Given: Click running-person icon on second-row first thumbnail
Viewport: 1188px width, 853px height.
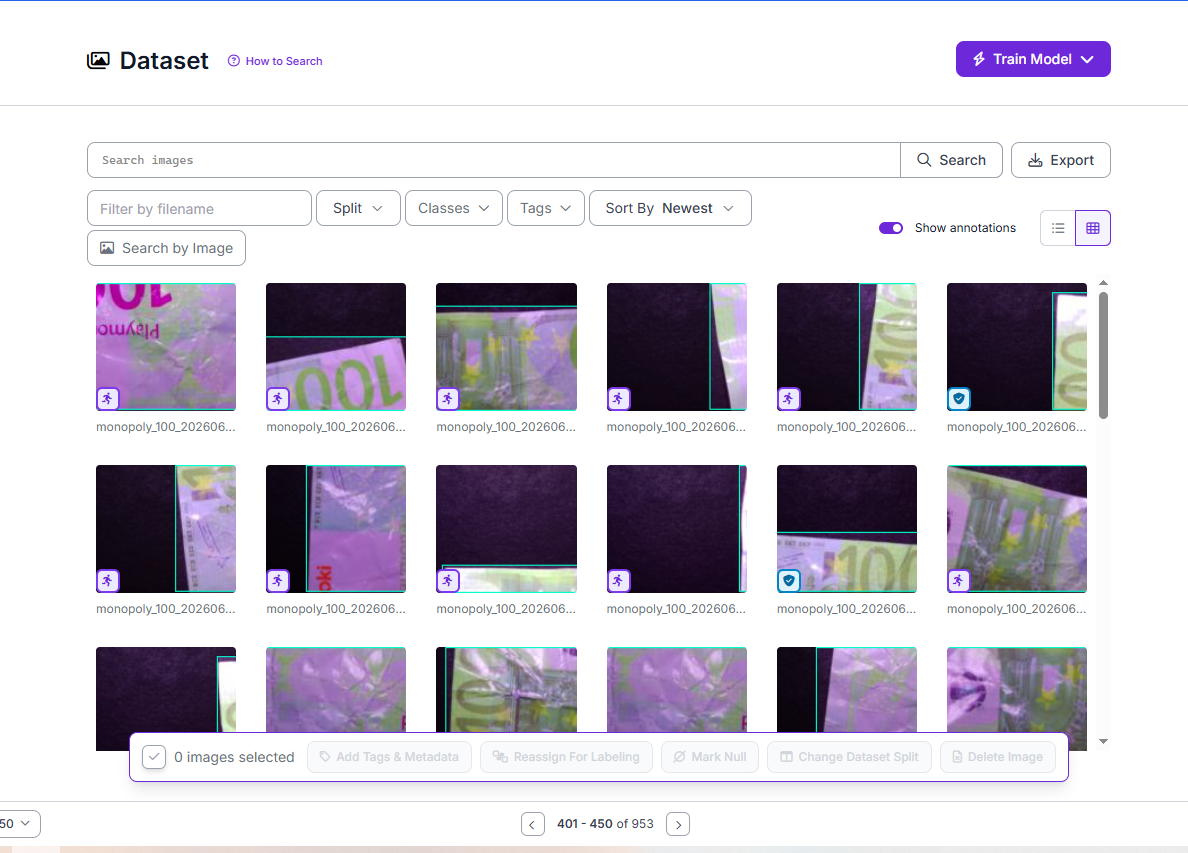Looking at the screenshot, I should tap(108, 580).
